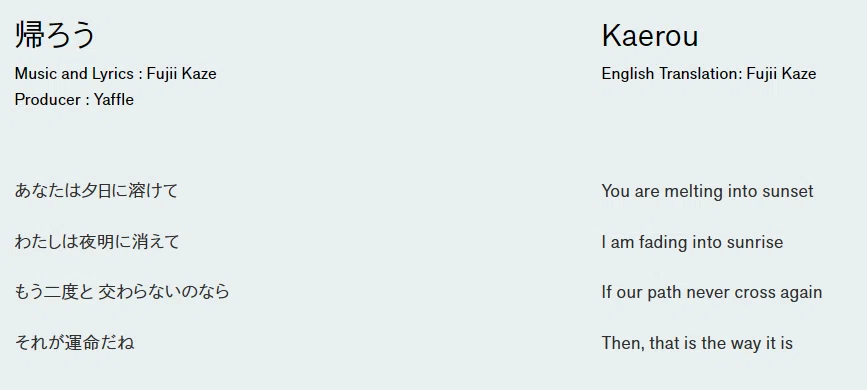The height and width of the screenshot is (390, 867).
Task: Click Fujii Kaze in the translation credit
Action: coord(781,74)
